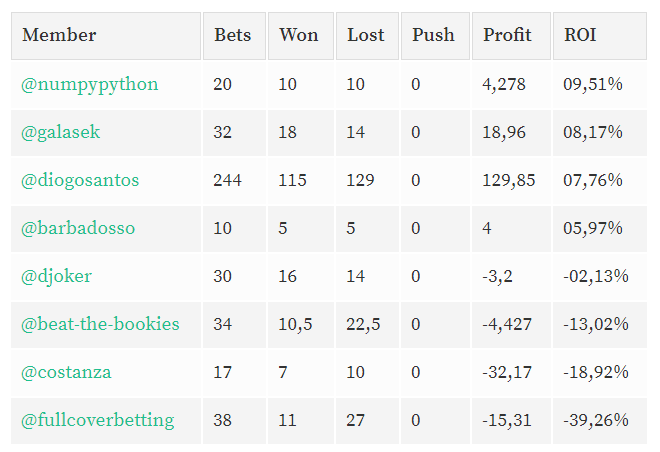Viewport: 660px width, 452px height.
Task: Click the Push column header
Action: [435, 36]
